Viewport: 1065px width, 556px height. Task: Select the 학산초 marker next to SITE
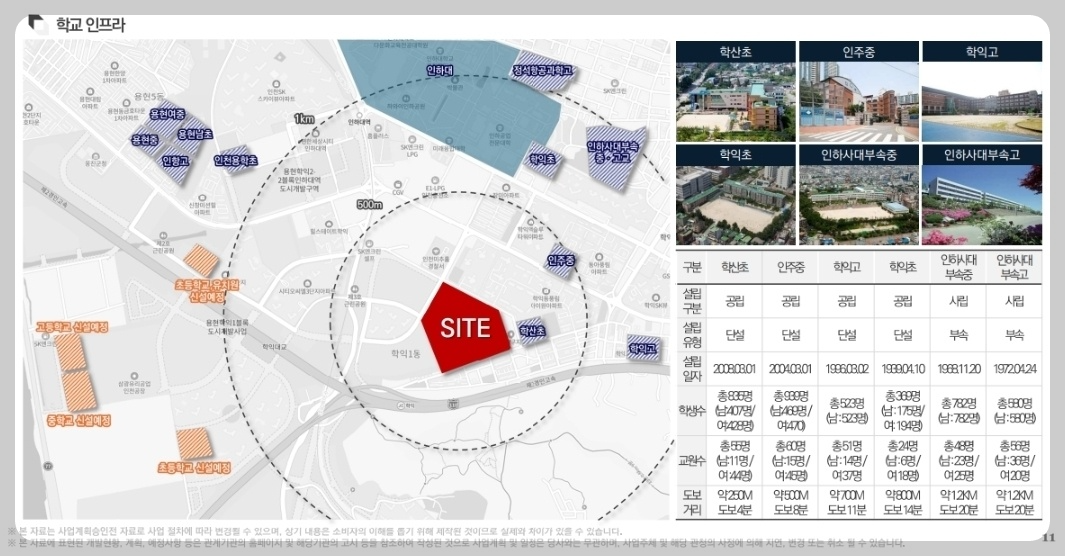(x=532, y=331)
